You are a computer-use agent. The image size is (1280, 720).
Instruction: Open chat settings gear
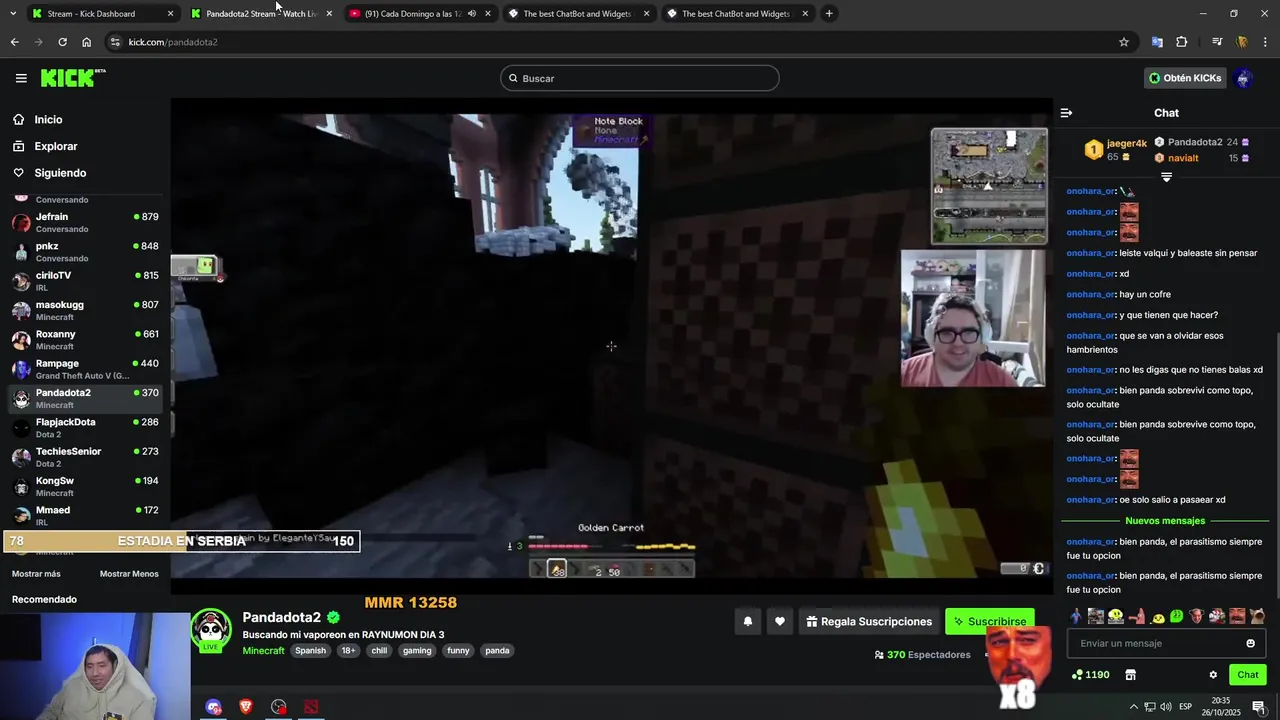click(x=1213, y=675)
